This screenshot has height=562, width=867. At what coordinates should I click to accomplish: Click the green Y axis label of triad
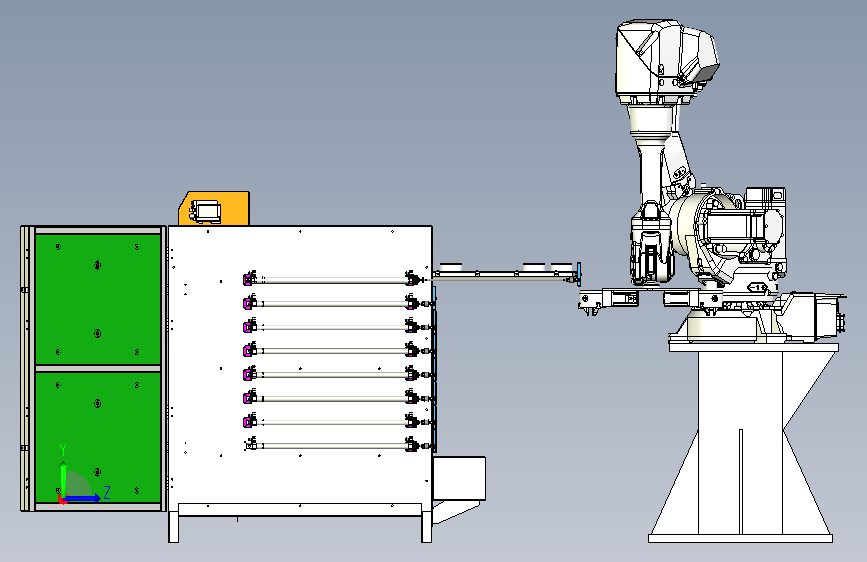coord(63,449)
